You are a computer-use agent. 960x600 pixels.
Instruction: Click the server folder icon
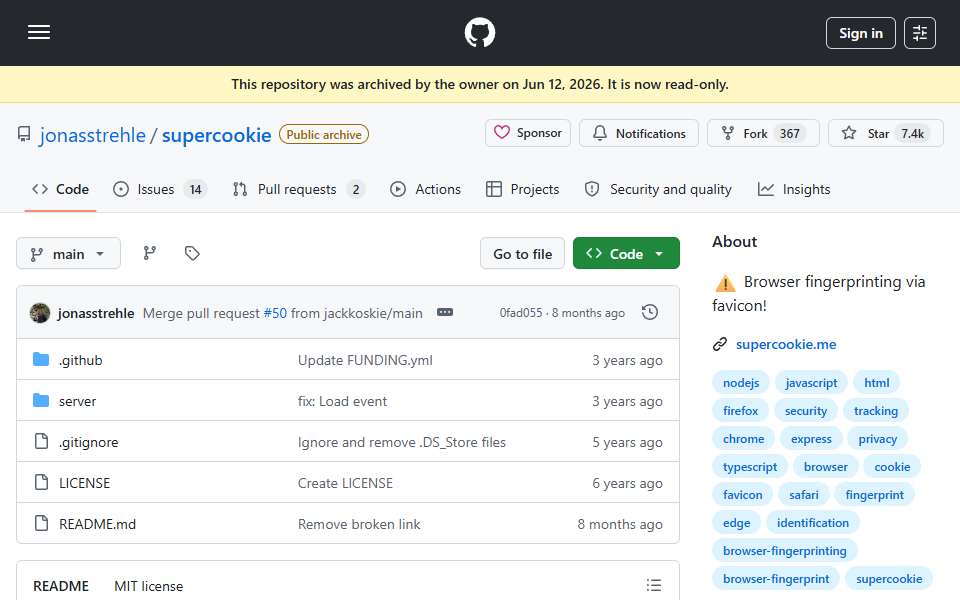coord(41,400)
